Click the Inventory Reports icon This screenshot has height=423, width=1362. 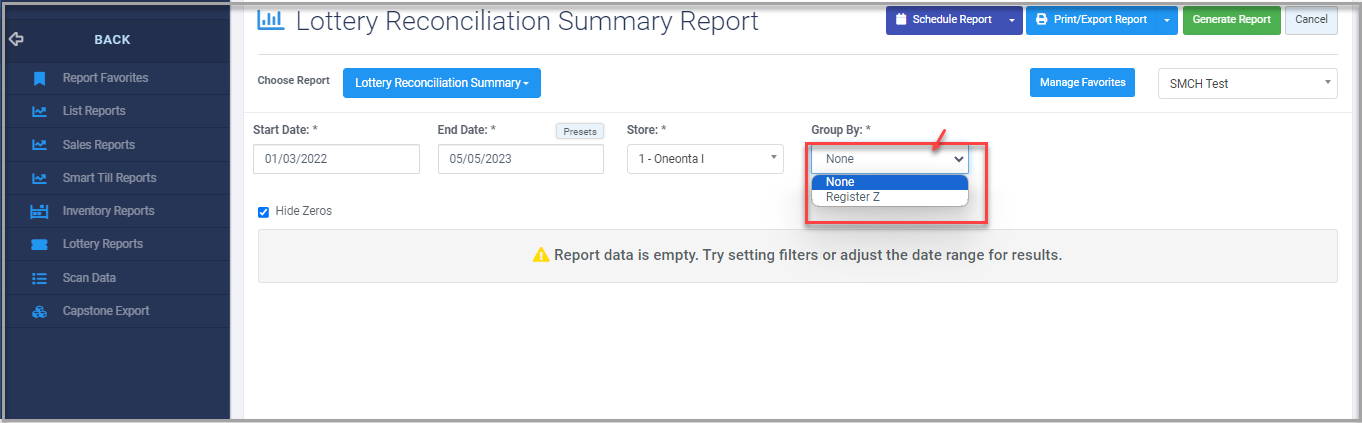coord(39,211)
